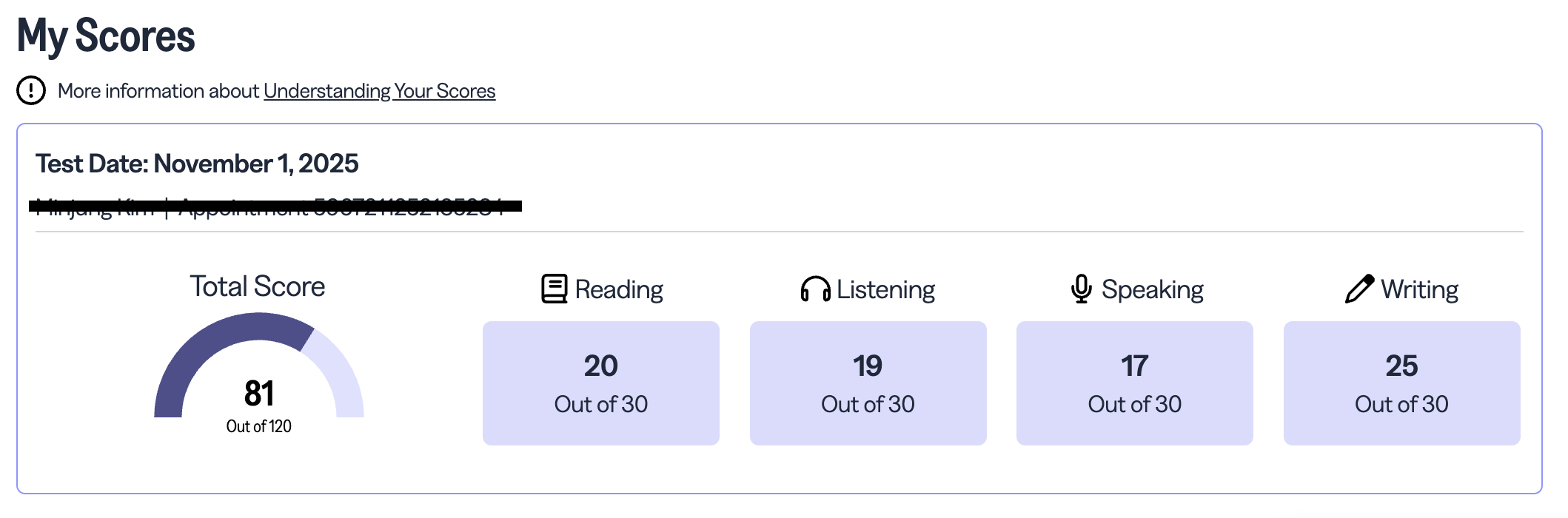Screen dimensions: 1568x518
Task: Click the Writing pencil icon
Action: (x=1359, y=289)
